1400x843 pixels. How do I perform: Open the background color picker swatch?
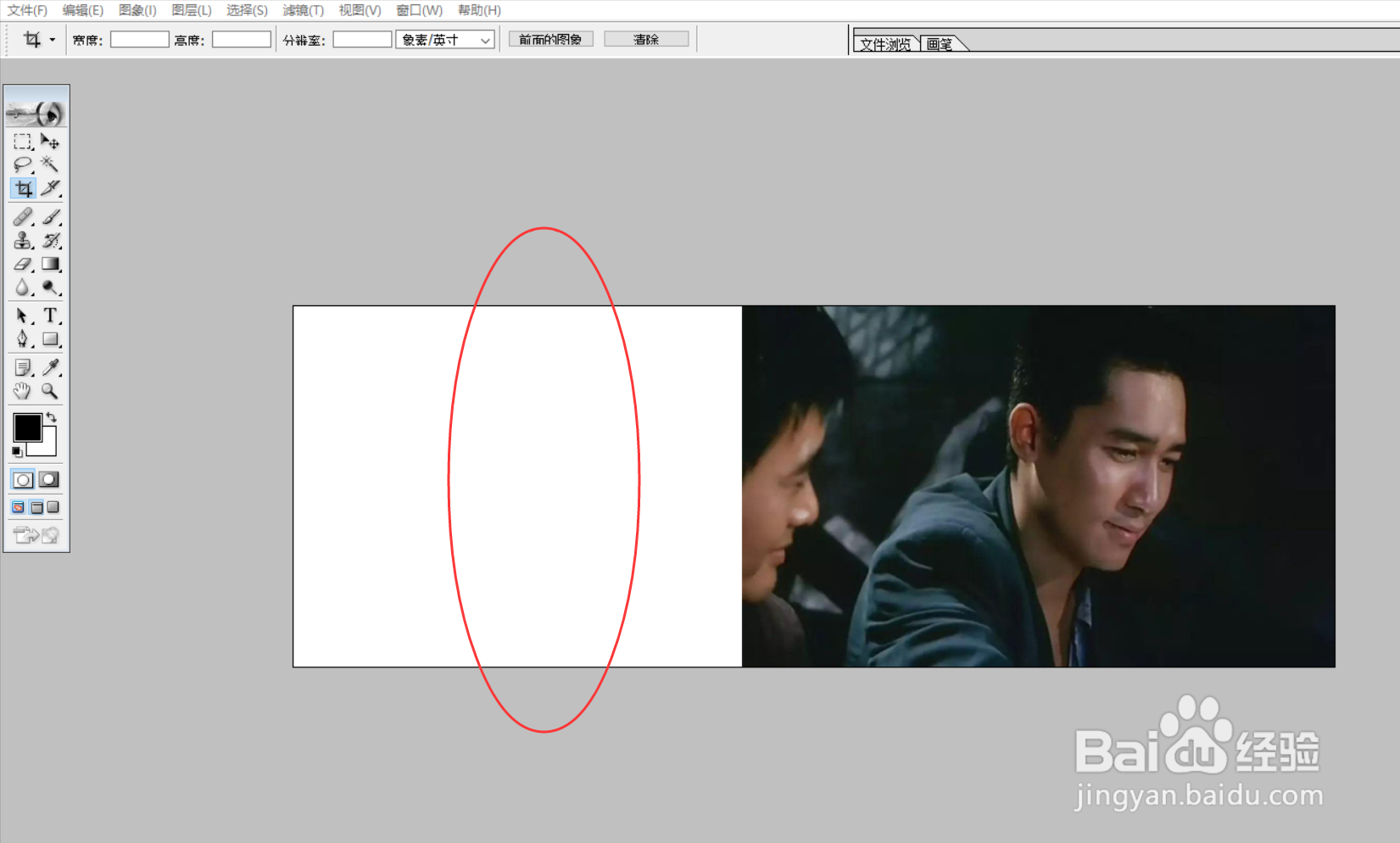pos(47,445)
